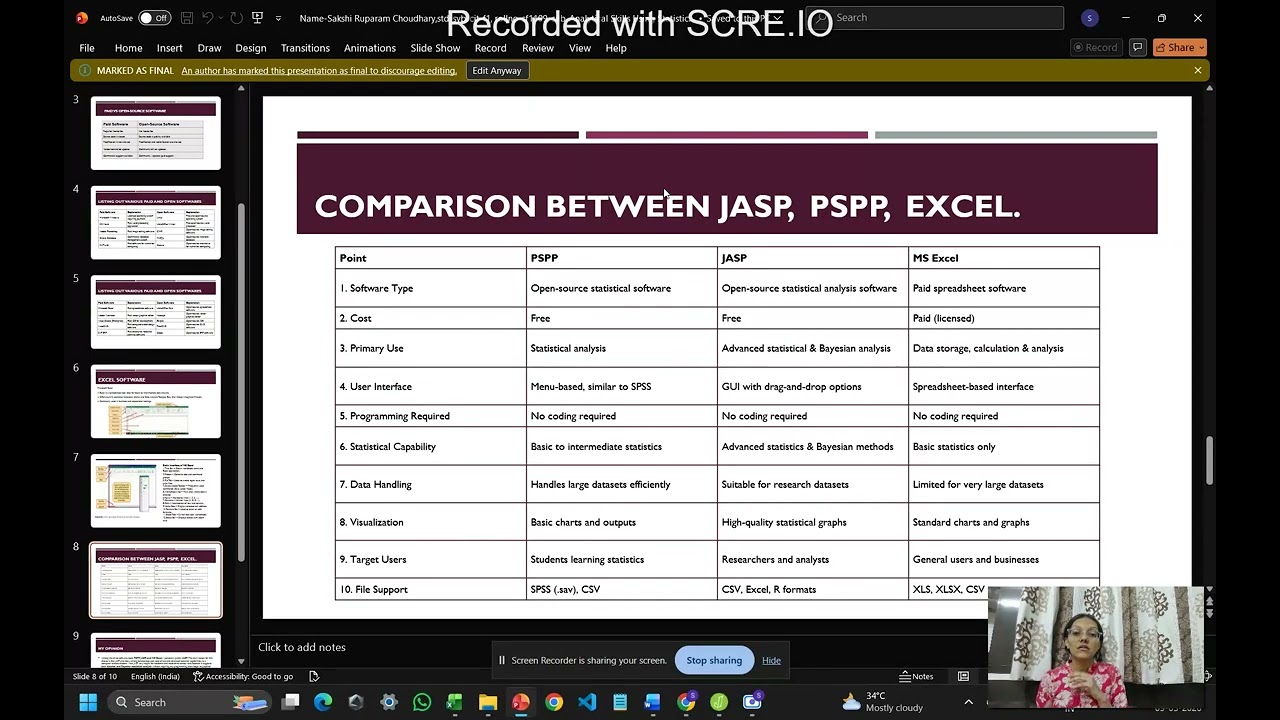The height and width of the screenshot is (720, 1280).
Task: Click the slide panel scroll up arrow
Action: tap(241, 88)
